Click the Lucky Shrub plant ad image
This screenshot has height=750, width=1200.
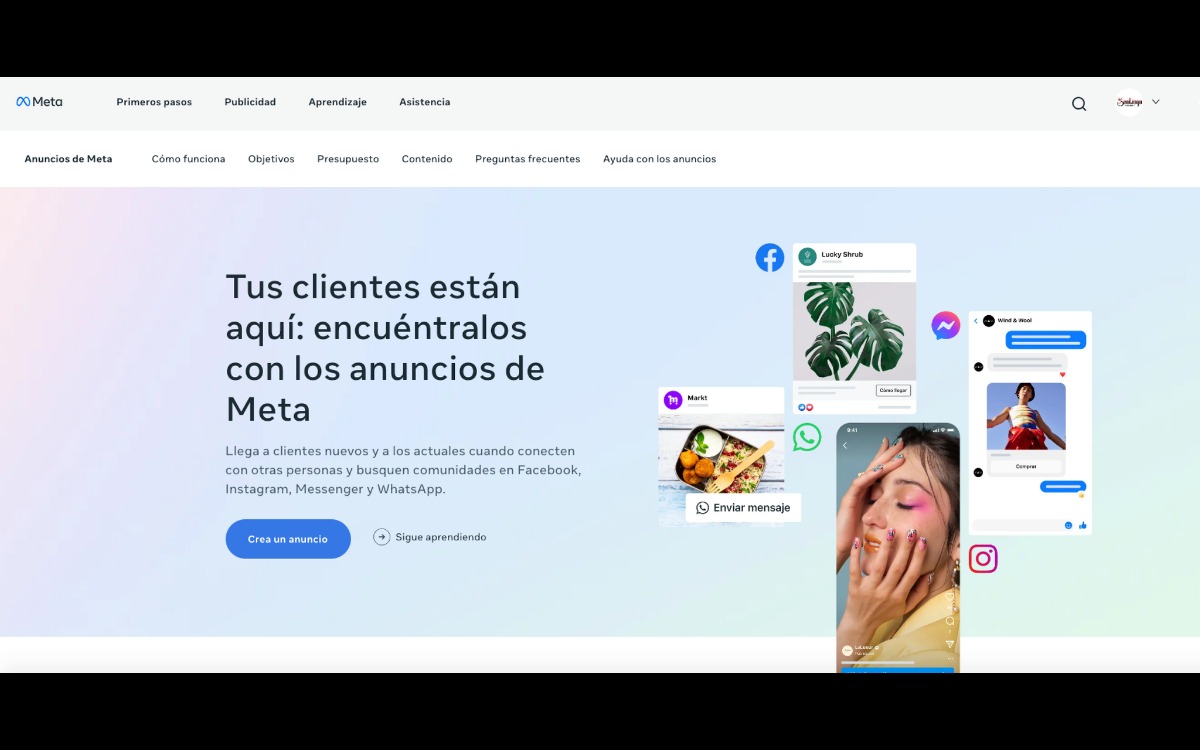point(854,330)
